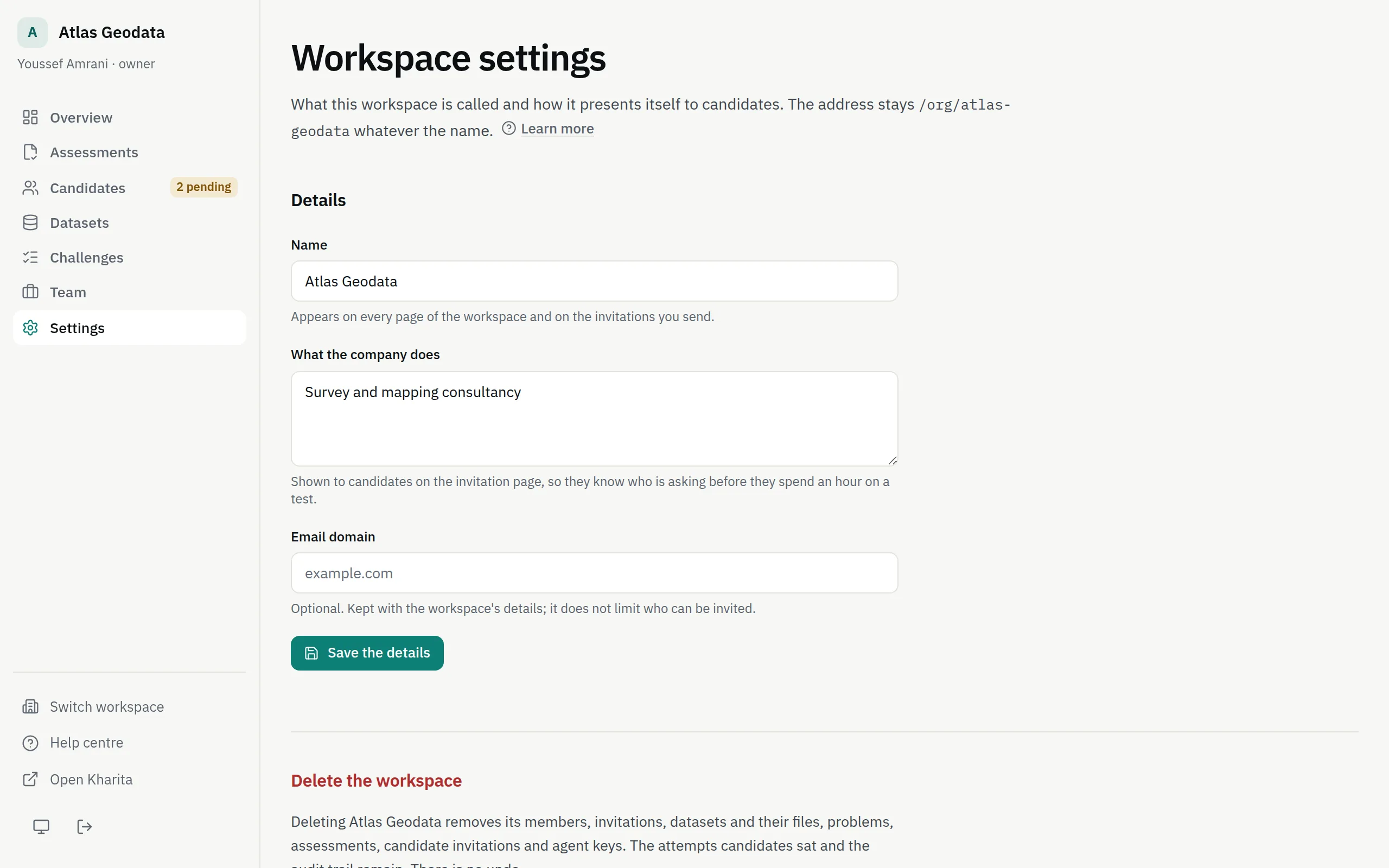Navigate to Challenges
This screenshot has width=1389, height=868.
tap(130, 257)
